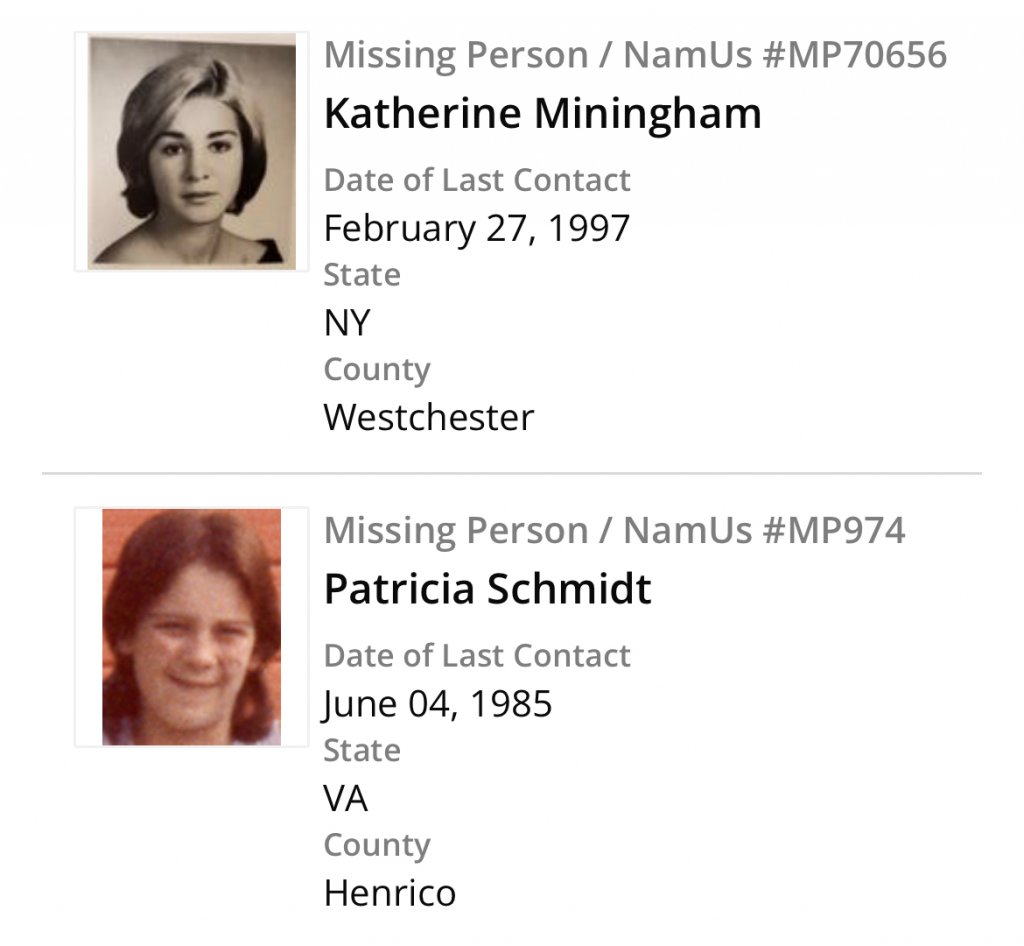Open Katherine Miningham's black-and-white photo
The width and height of the screenshot is (1024, 946).
[x=192, y=151]
